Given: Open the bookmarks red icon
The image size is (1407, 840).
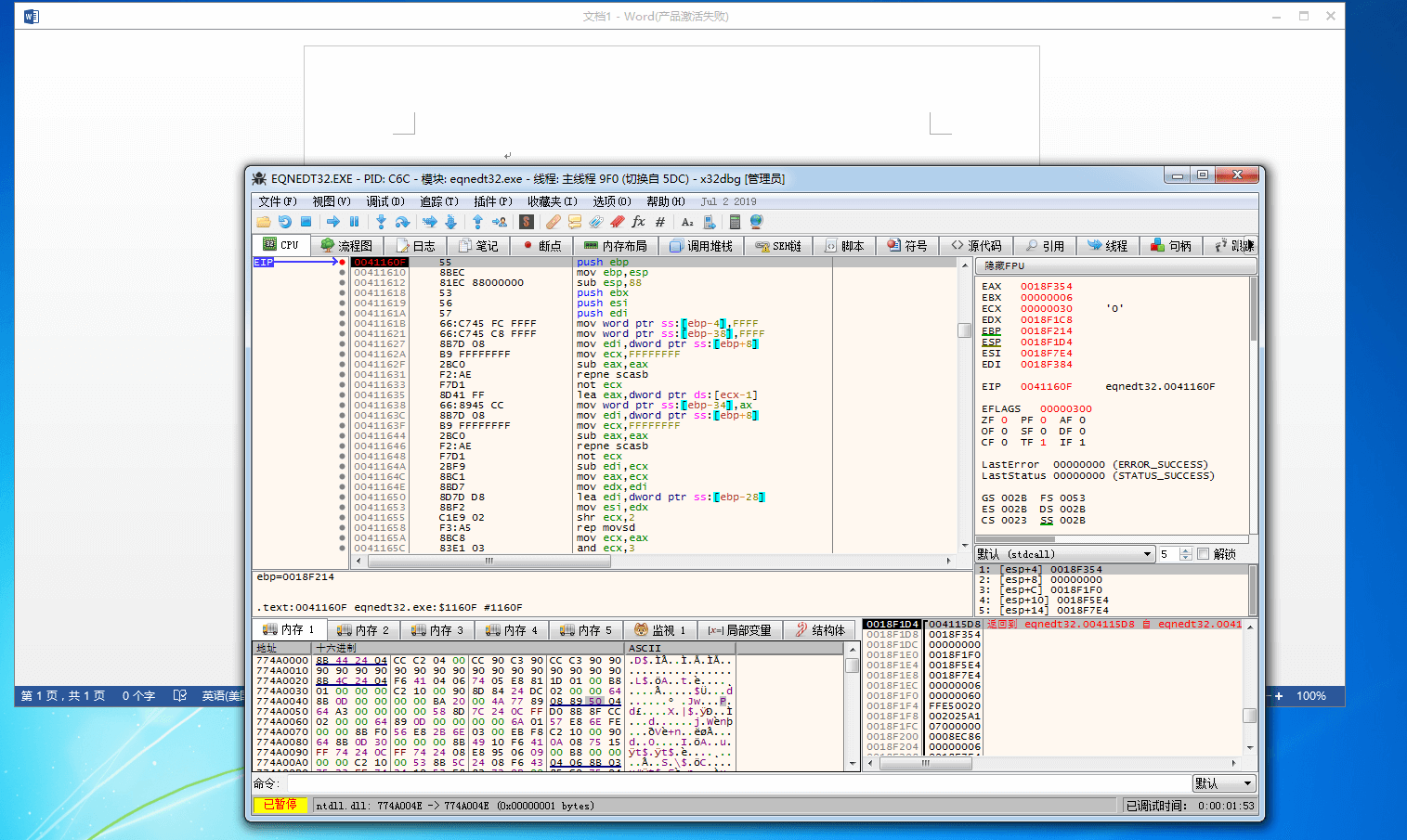Looking at the screenshot, I should click(617, 222).
